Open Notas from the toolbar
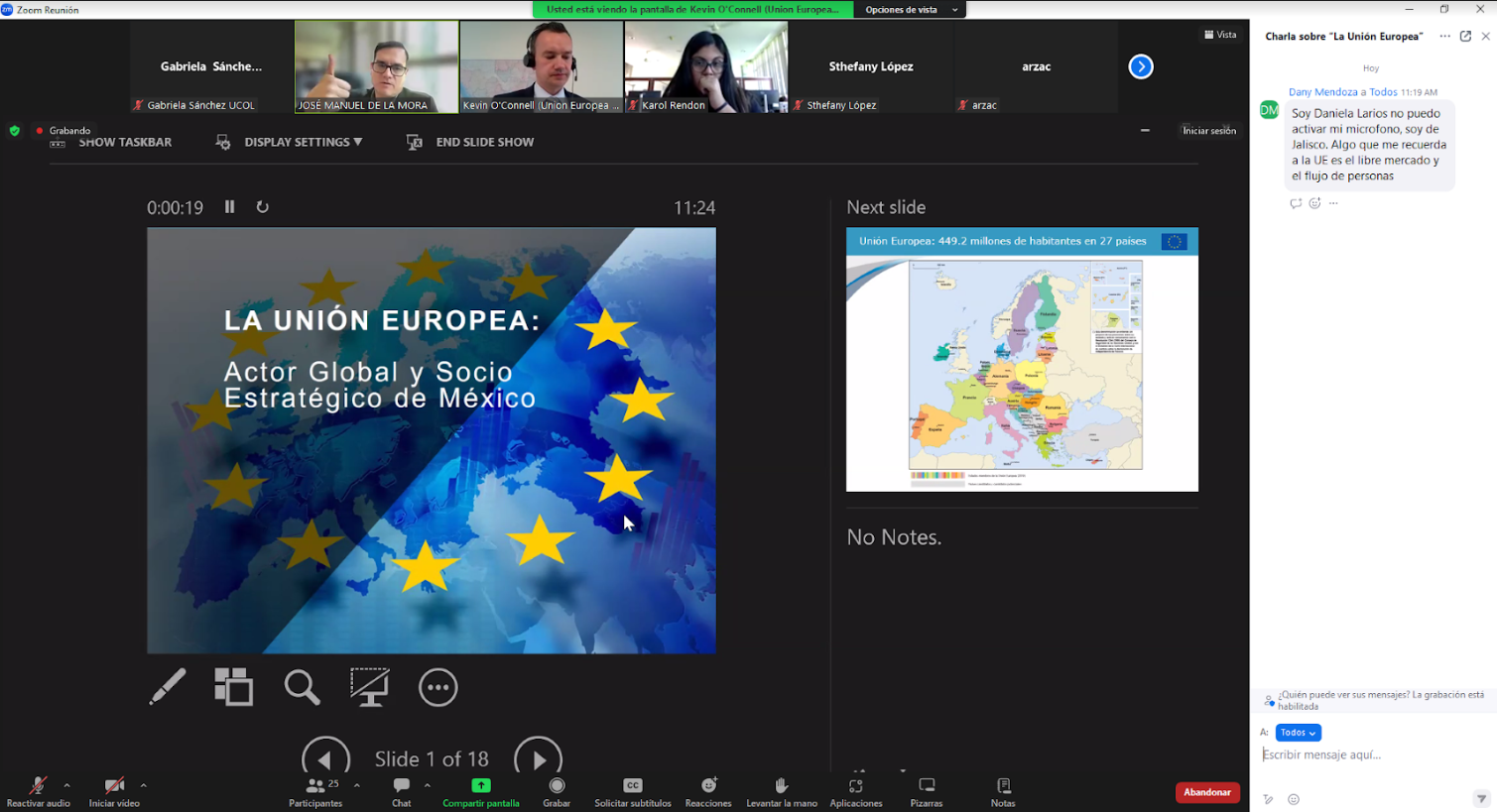 [1003, 791]
